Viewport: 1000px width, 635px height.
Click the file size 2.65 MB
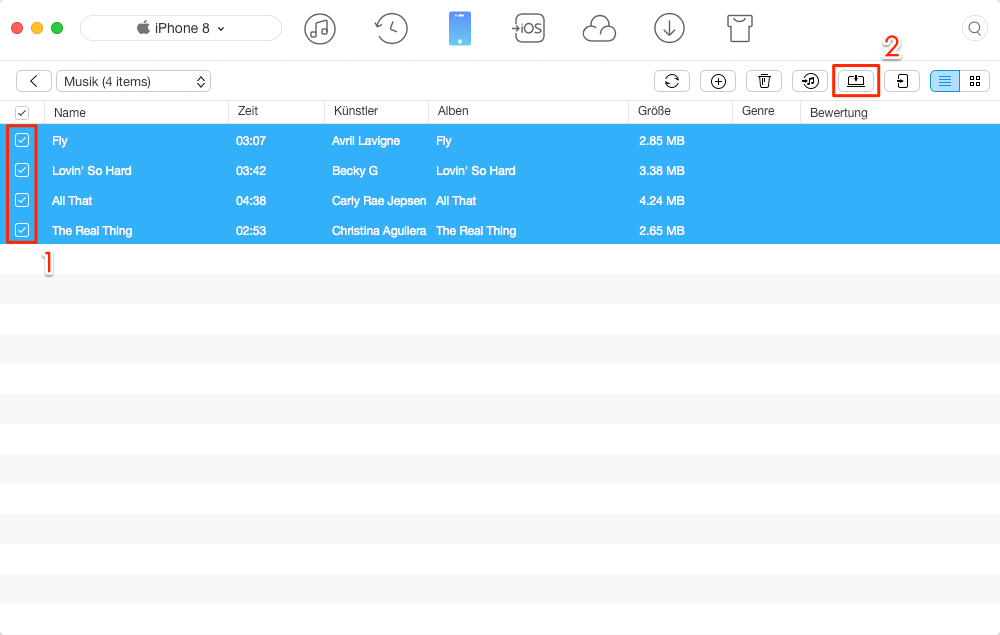click(x=662, y=231)
